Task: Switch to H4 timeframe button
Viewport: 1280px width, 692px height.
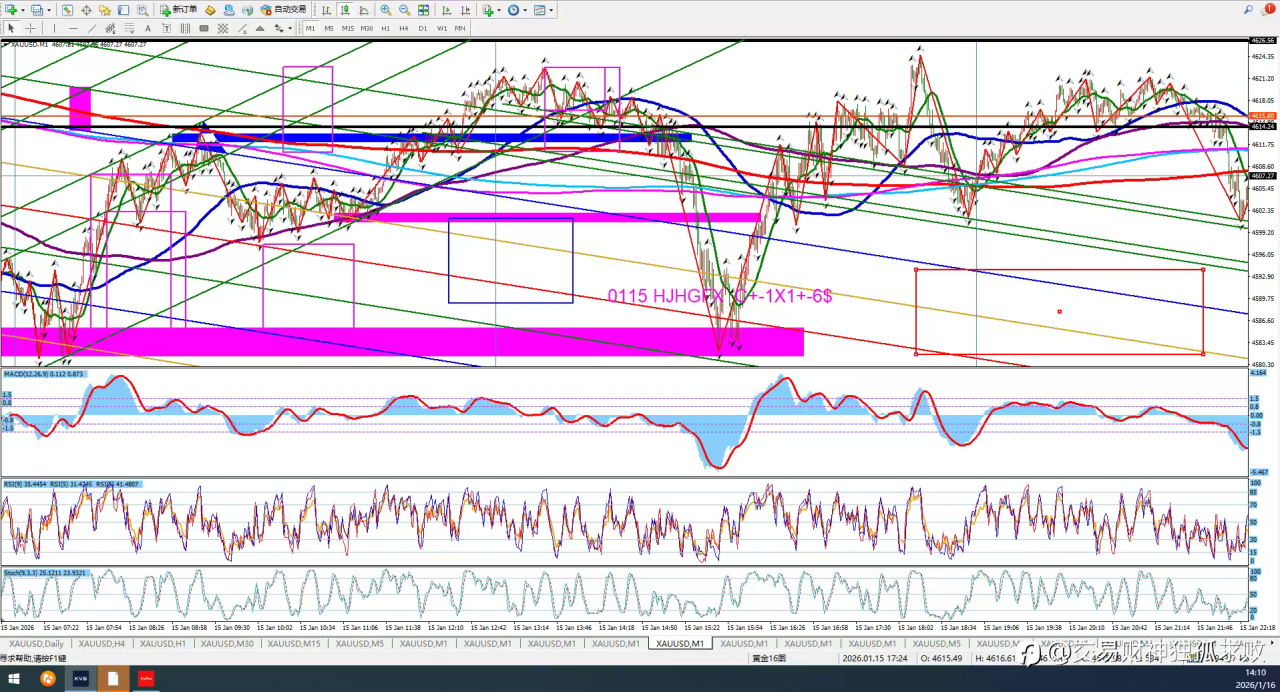Action: (404, 28)
